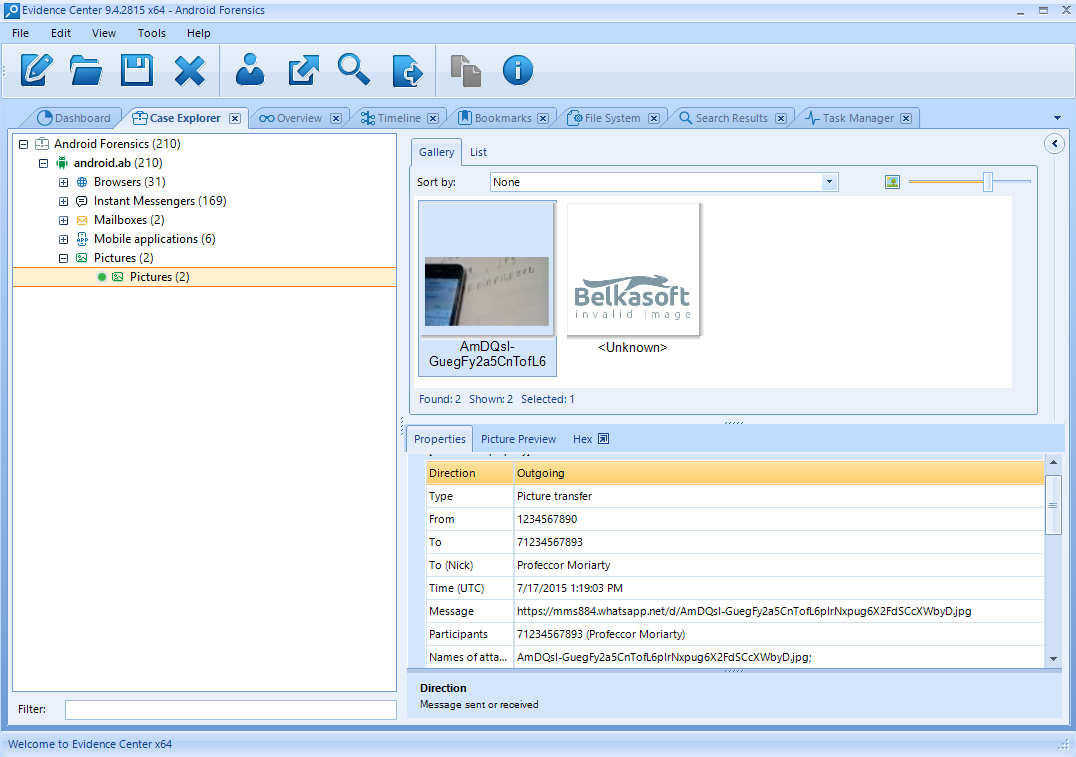Expand the Mailboxes (2) node
Viewport: 1076px width, 757px height.
(x=63, y=220)
